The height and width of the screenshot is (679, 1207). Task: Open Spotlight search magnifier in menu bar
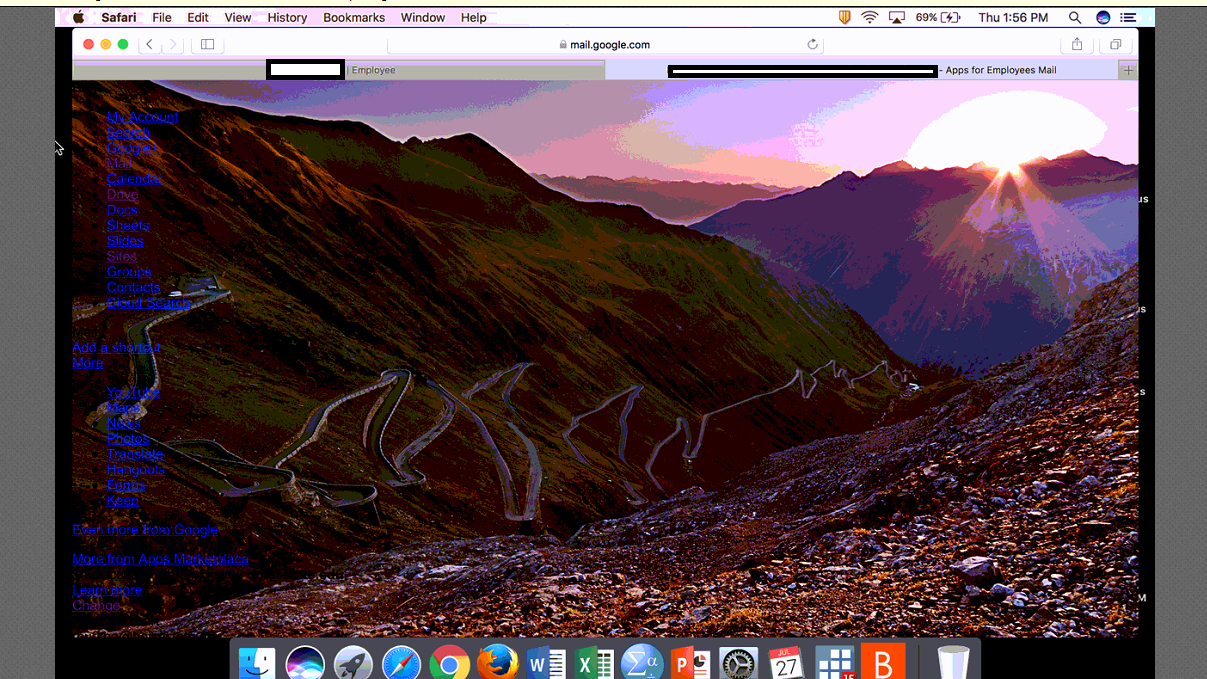tap(1075, 17)
